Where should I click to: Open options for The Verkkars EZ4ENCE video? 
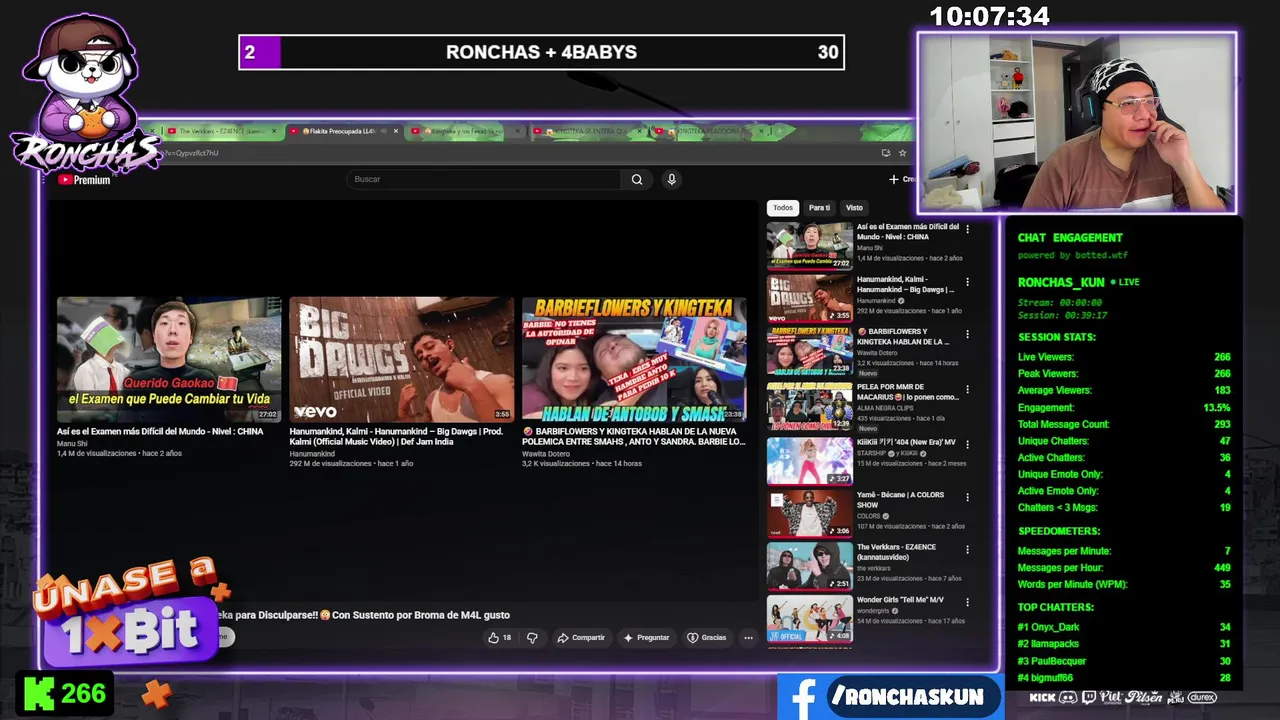(x=967, y=549)
